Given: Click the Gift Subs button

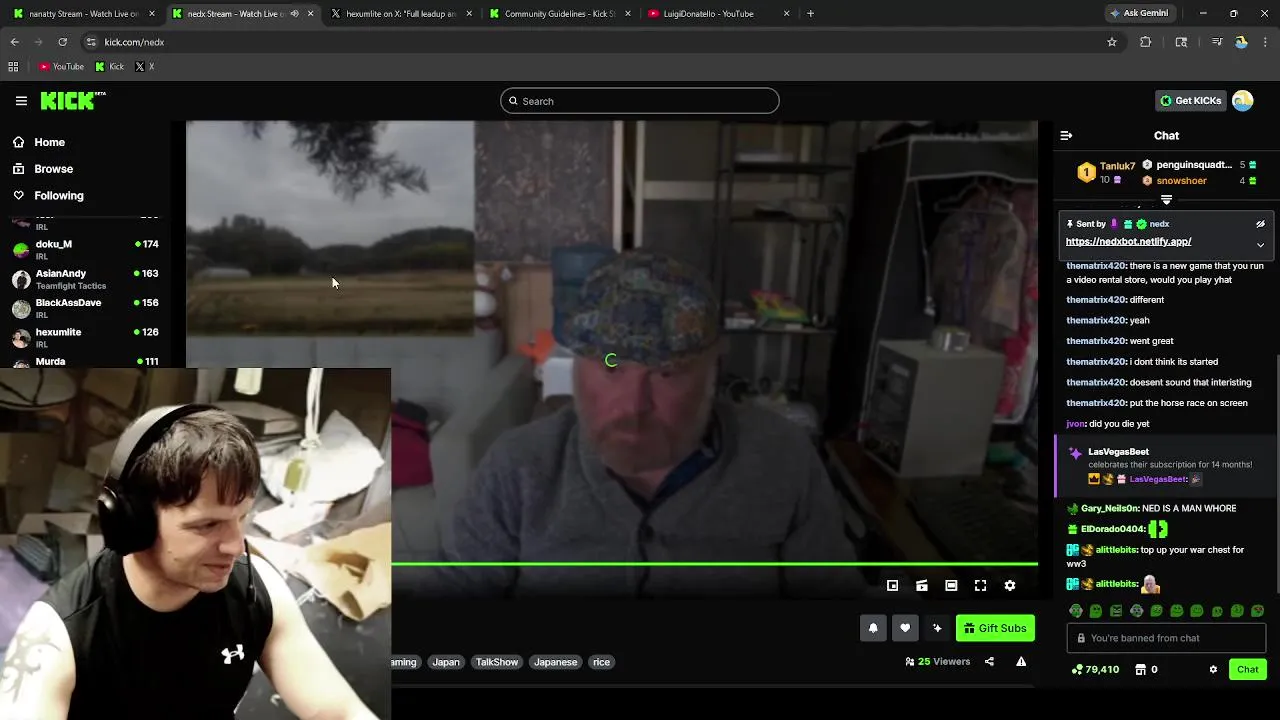Looking at the screenshot, I should point(995,628).
